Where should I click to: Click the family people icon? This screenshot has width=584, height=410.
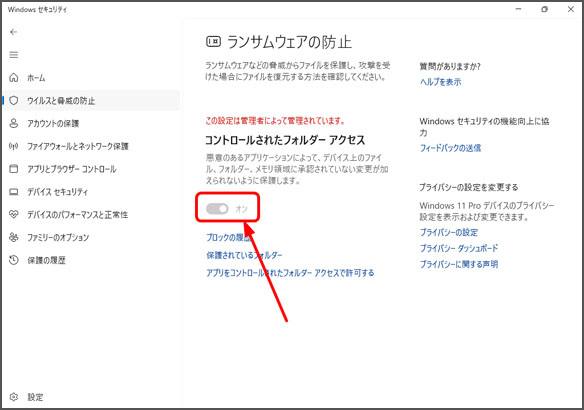click(x=14, y=237)
